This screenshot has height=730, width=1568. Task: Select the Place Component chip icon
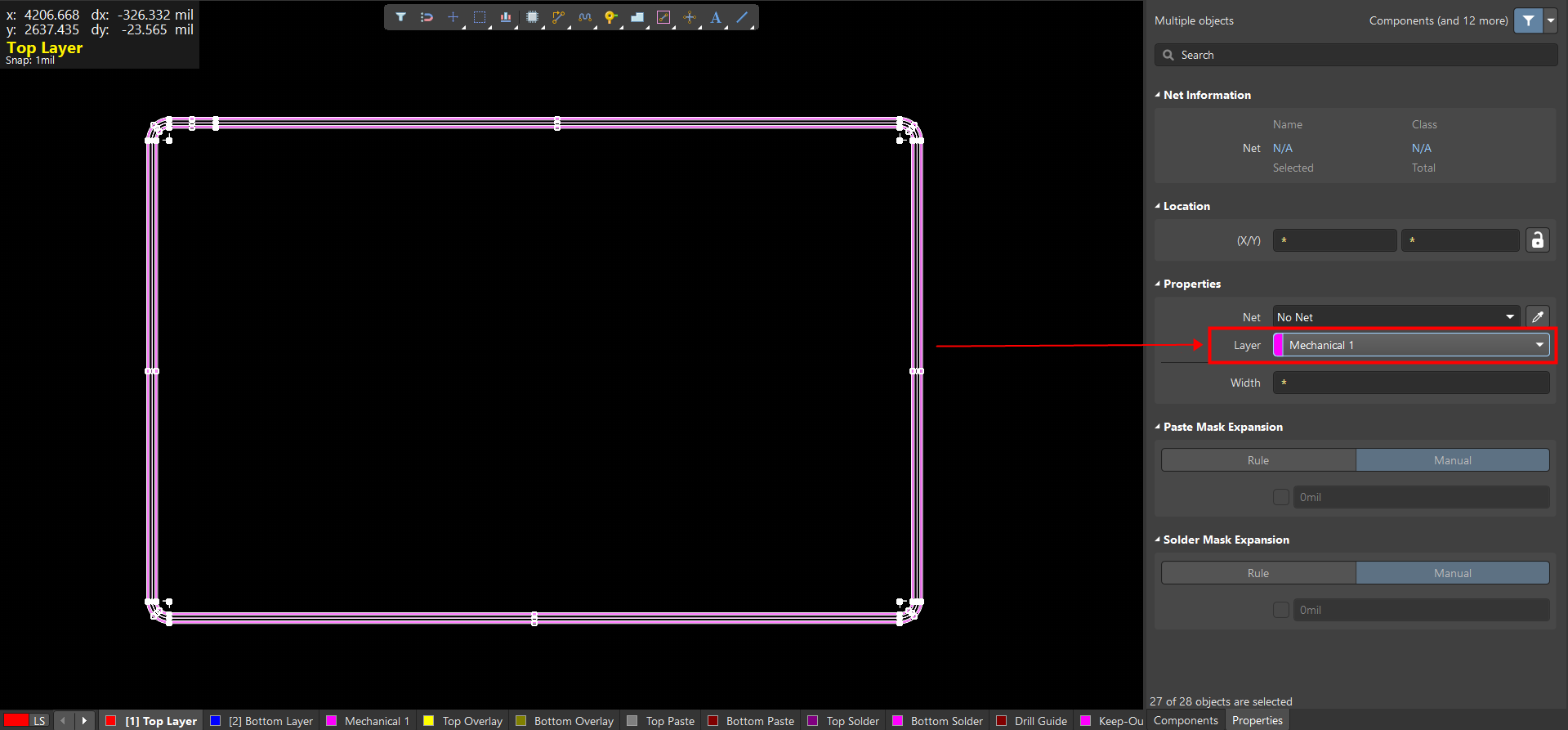(532, 17)
